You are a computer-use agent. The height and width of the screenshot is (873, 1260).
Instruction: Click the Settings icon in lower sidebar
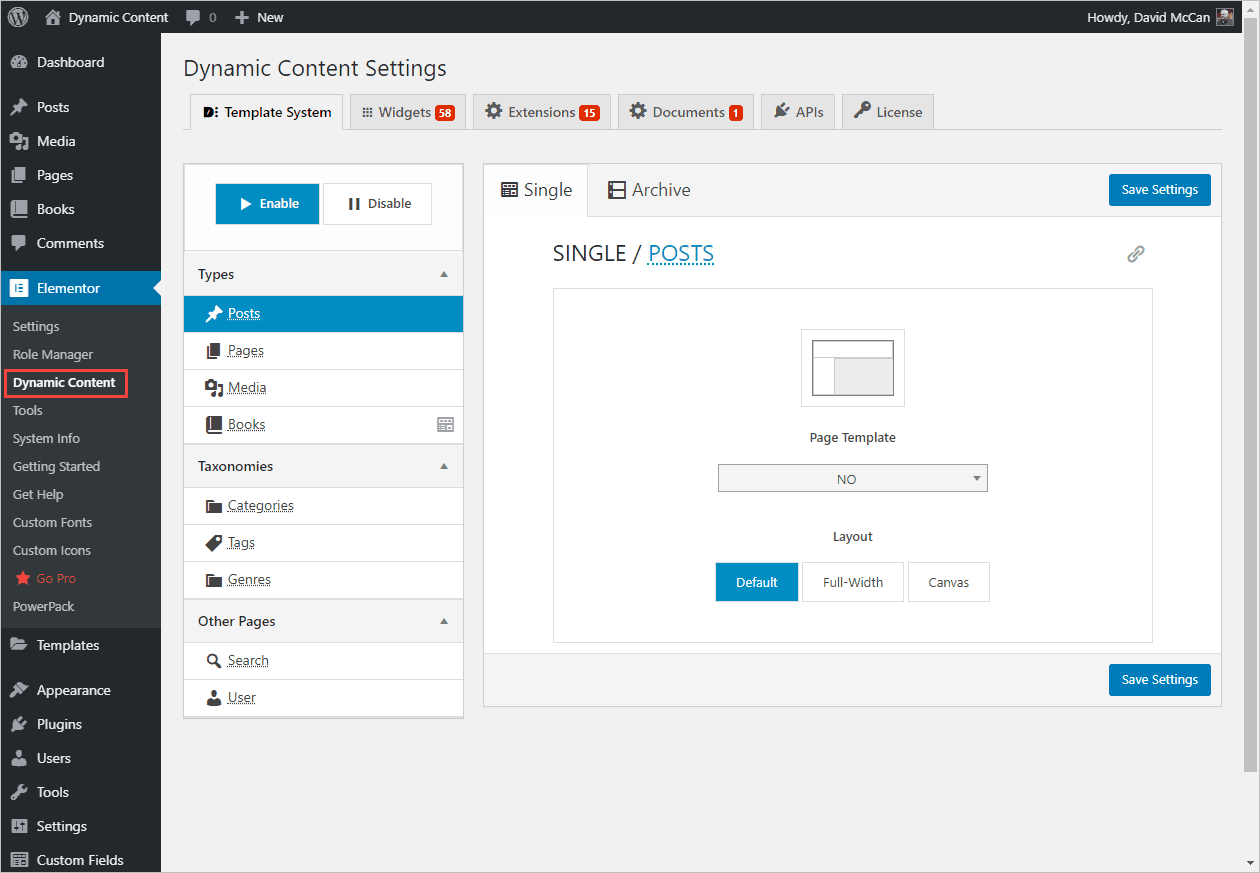click(19, 826)
